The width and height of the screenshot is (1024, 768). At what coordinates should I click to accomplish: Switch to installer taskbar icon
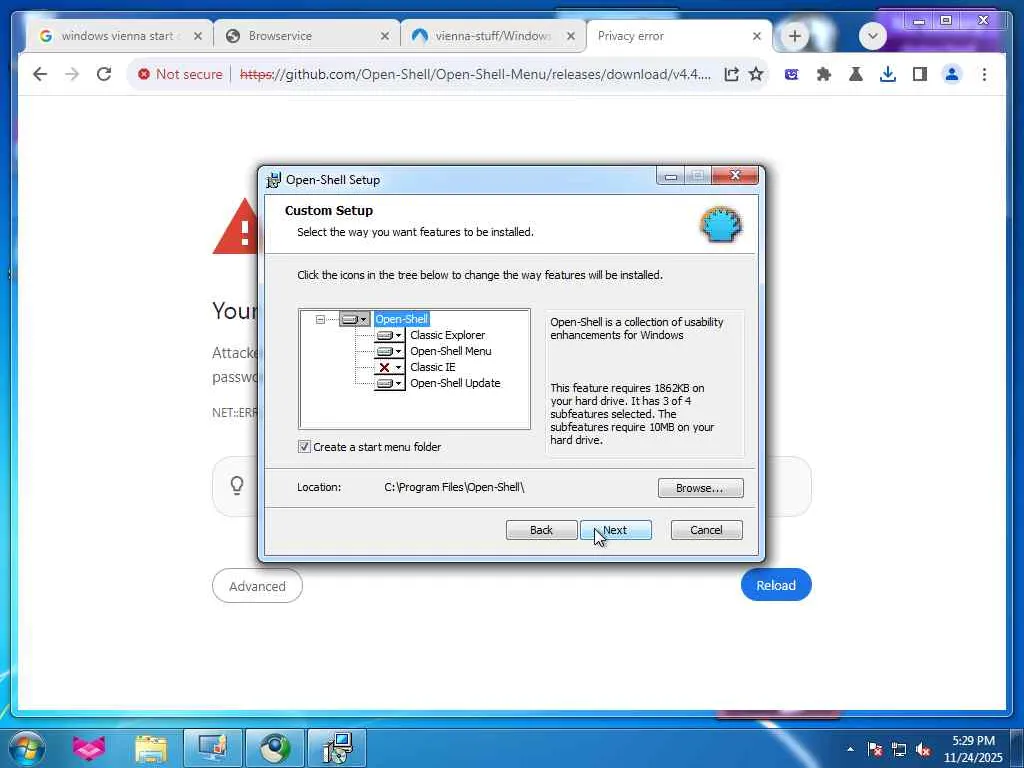coord(337,748)
